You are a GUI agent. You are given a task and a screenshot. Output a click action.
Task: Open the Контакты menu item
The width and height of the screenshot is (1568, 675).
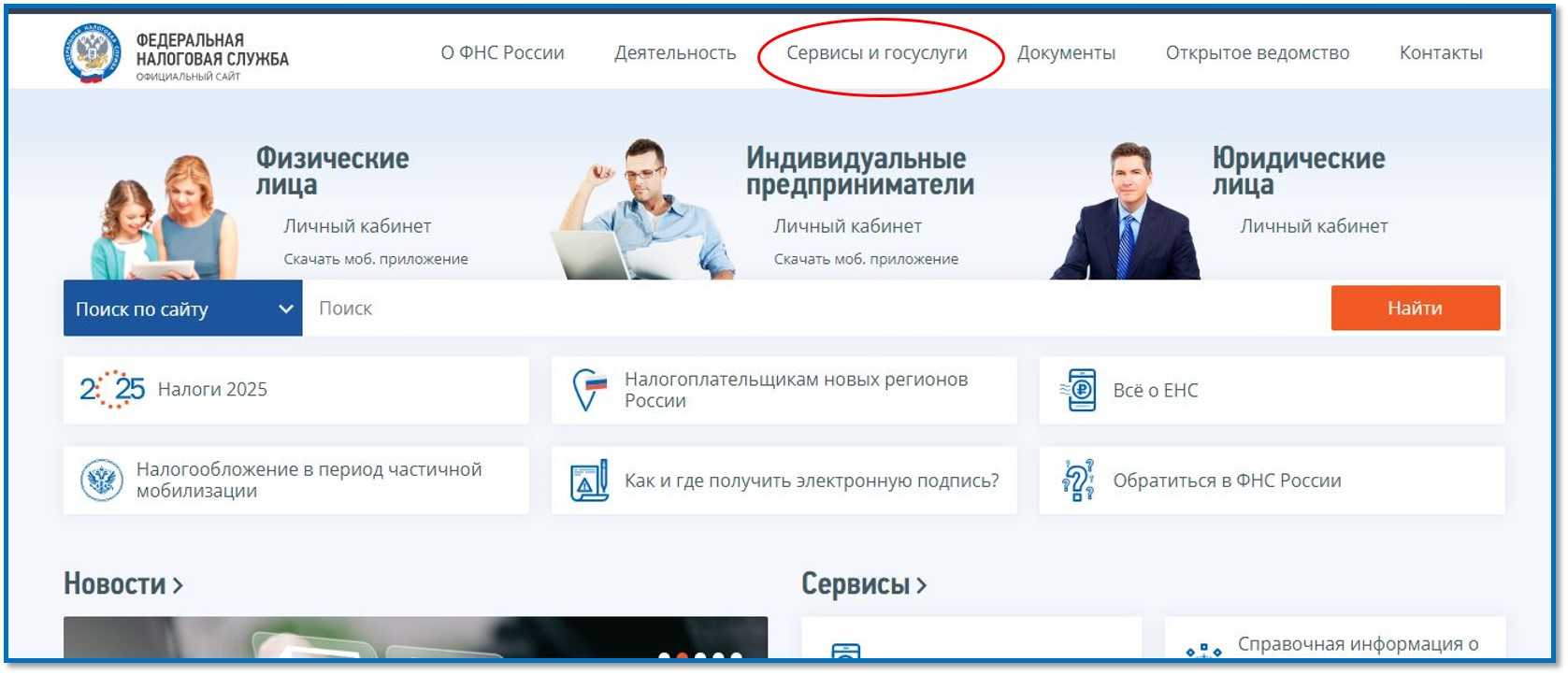coord(1441,53)
